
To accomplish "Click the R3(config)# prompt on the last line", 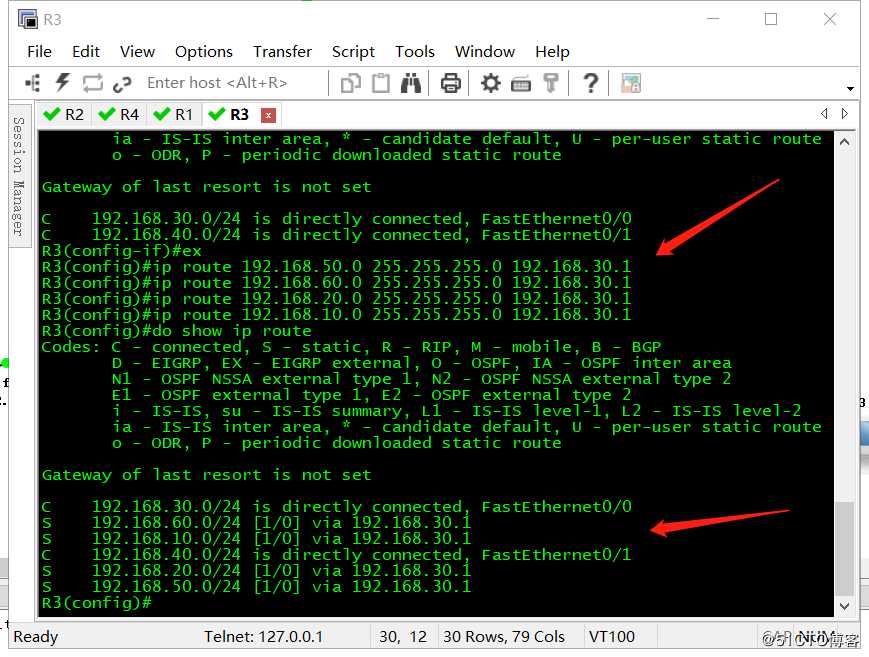I will (x=96, y=603).
